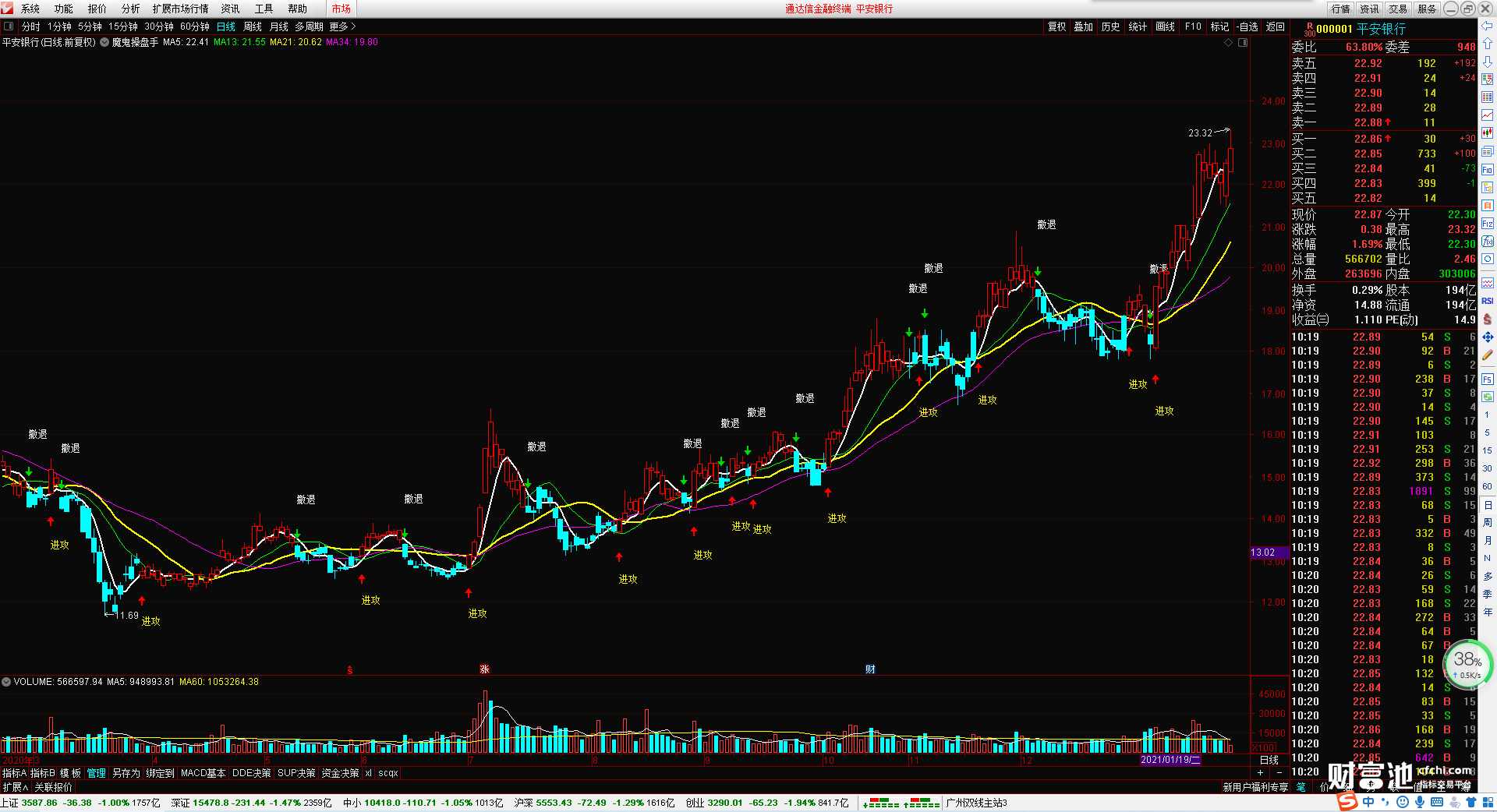Screen dimensions: 1497x812
Task: Open the 系统 menu
Action: tap(30, 9)
